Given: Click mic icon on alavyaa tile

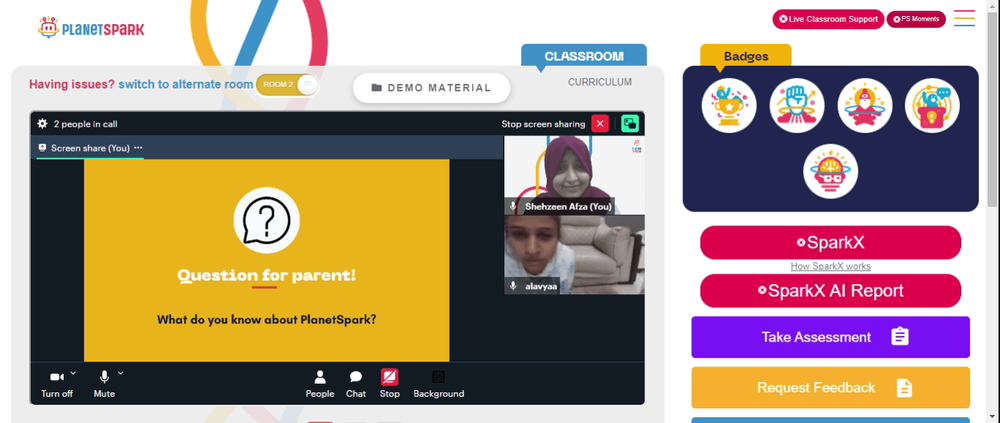Looking at the screenshot, I should (x=513, y=286).
